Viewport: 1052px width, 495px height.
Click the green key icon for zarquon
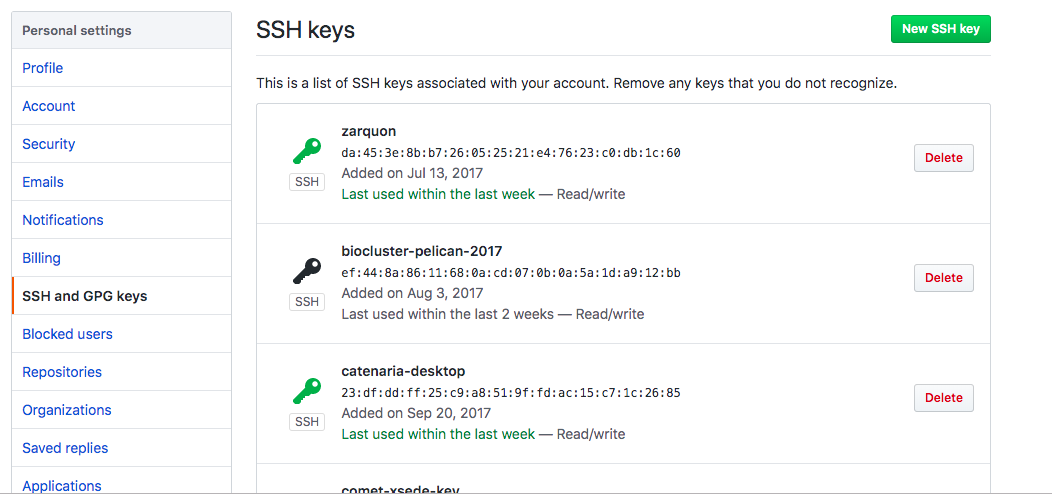pyautogui.click(x=306, y=151)
